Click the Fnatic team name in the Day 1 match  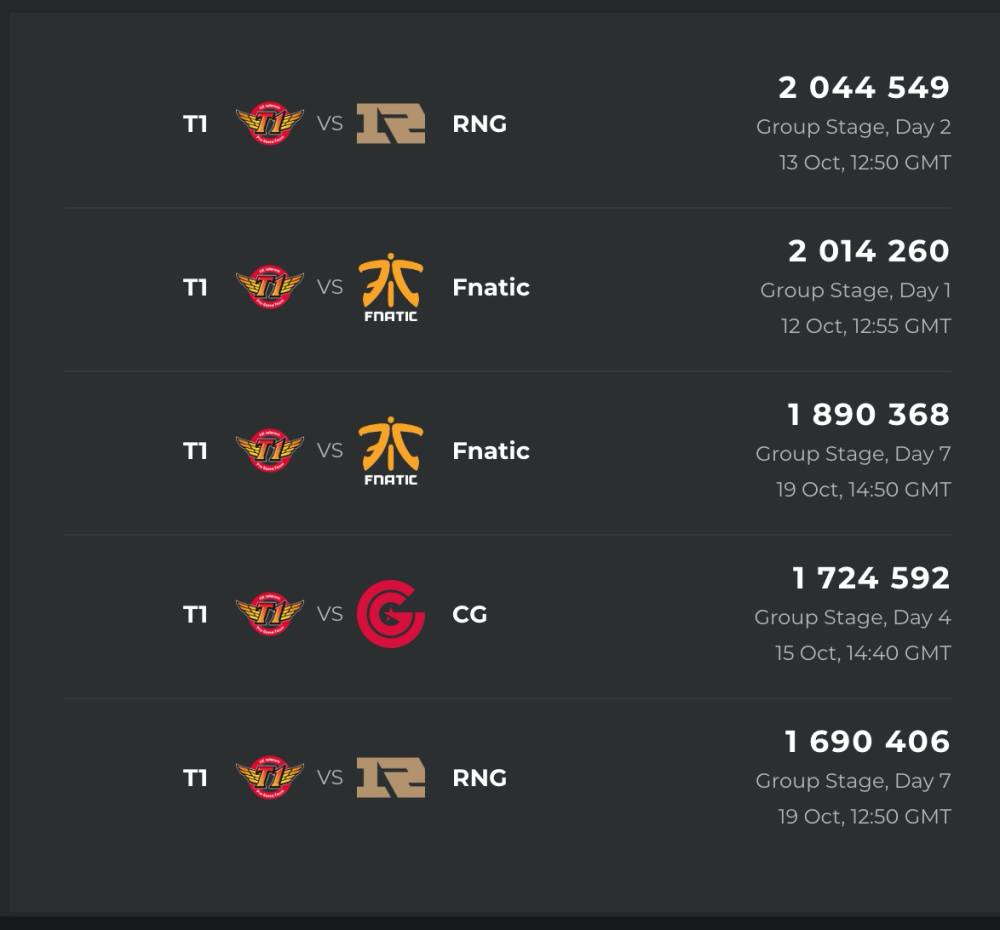click(491, 287)
